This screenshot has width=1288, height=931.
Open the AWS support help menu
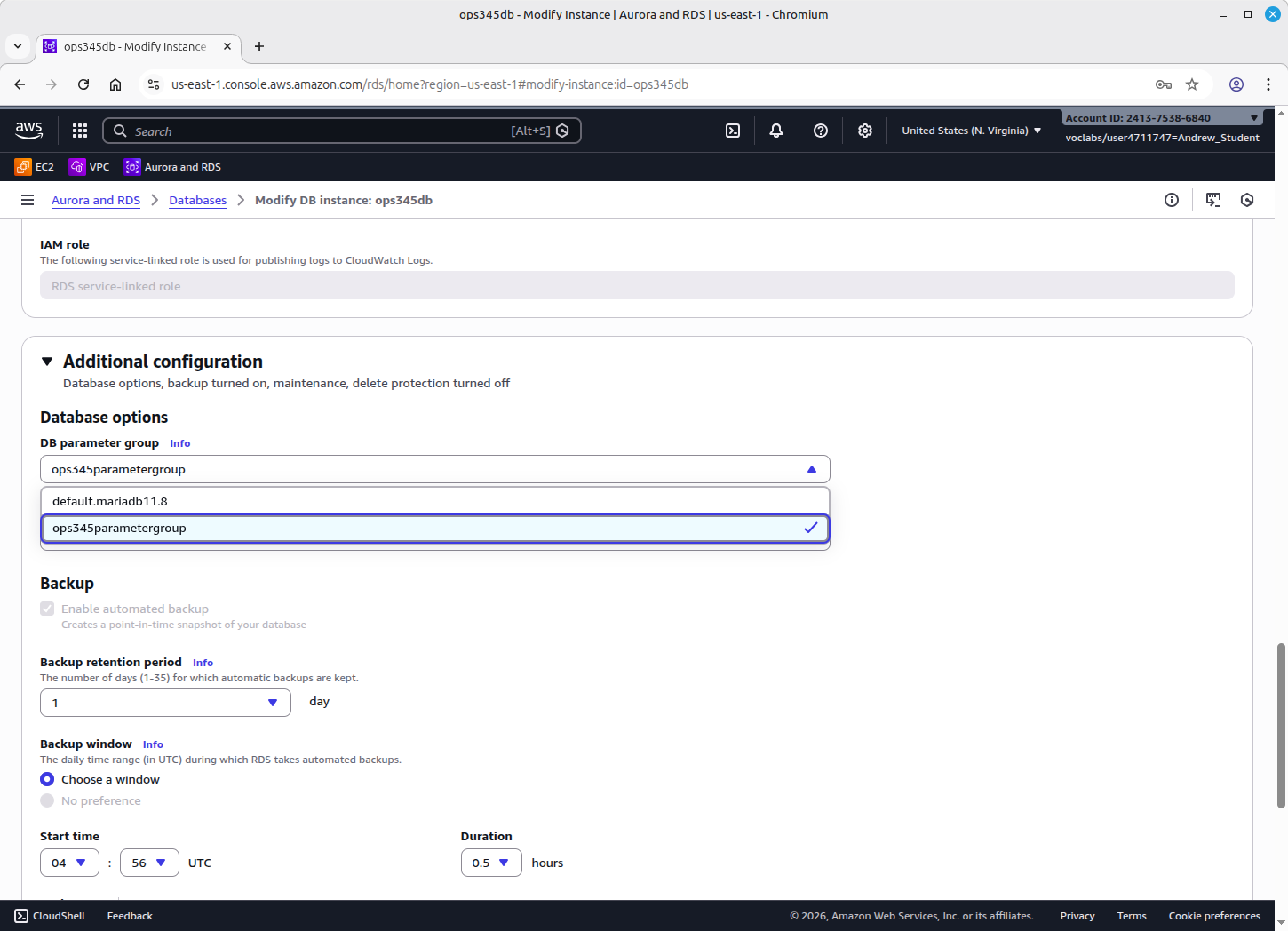tap(821, 131)
